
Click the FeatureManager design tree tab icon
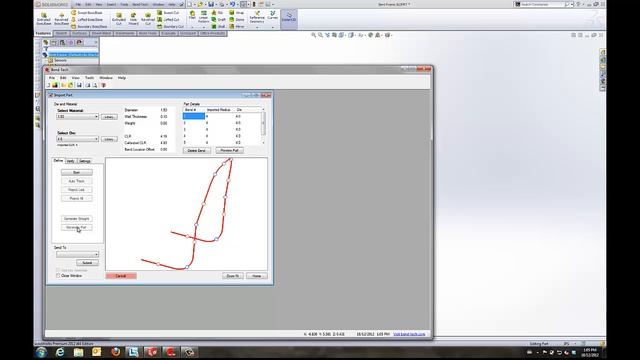[x=46, y=42]
